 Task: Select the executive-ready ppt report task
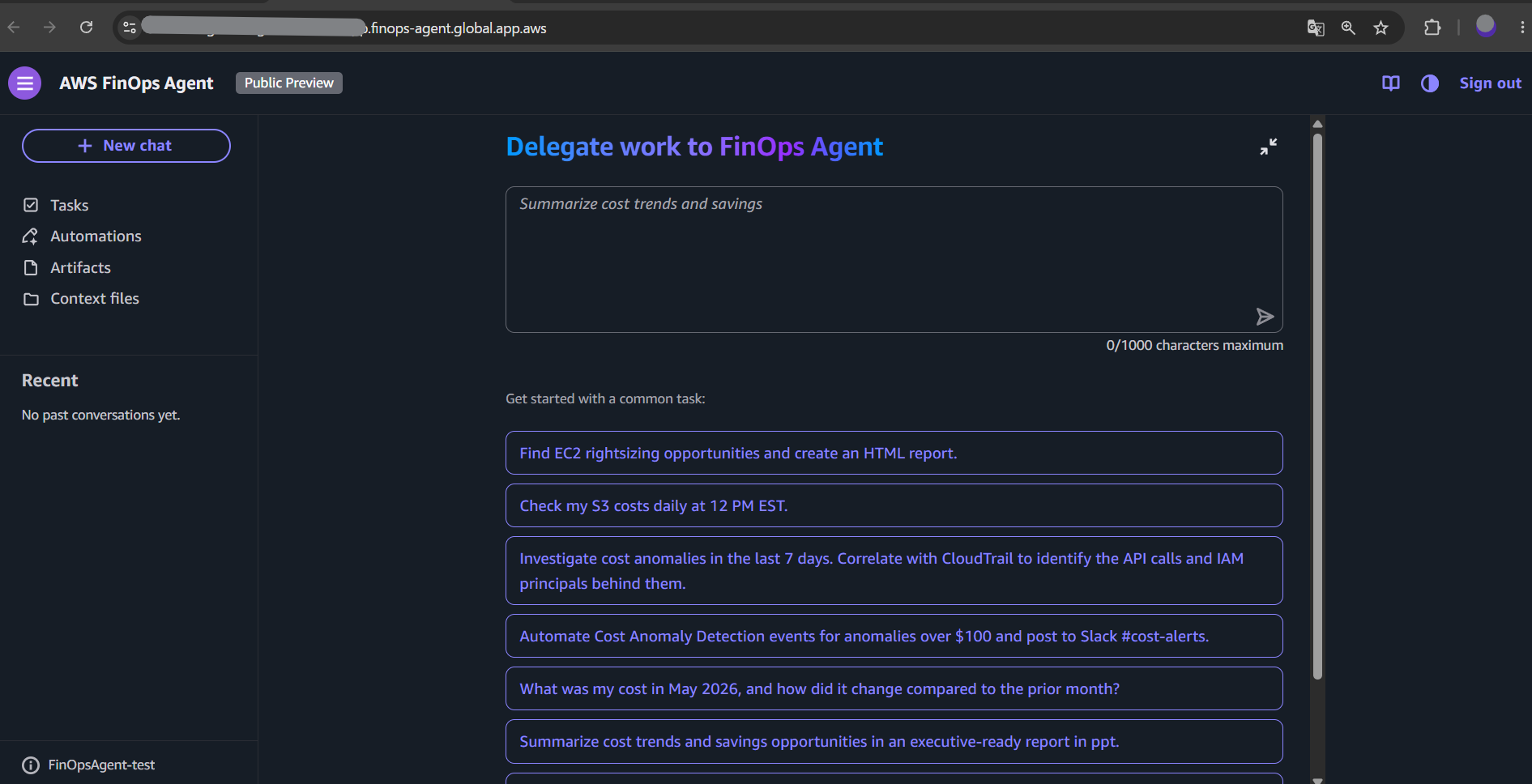[x=894, y=741]
